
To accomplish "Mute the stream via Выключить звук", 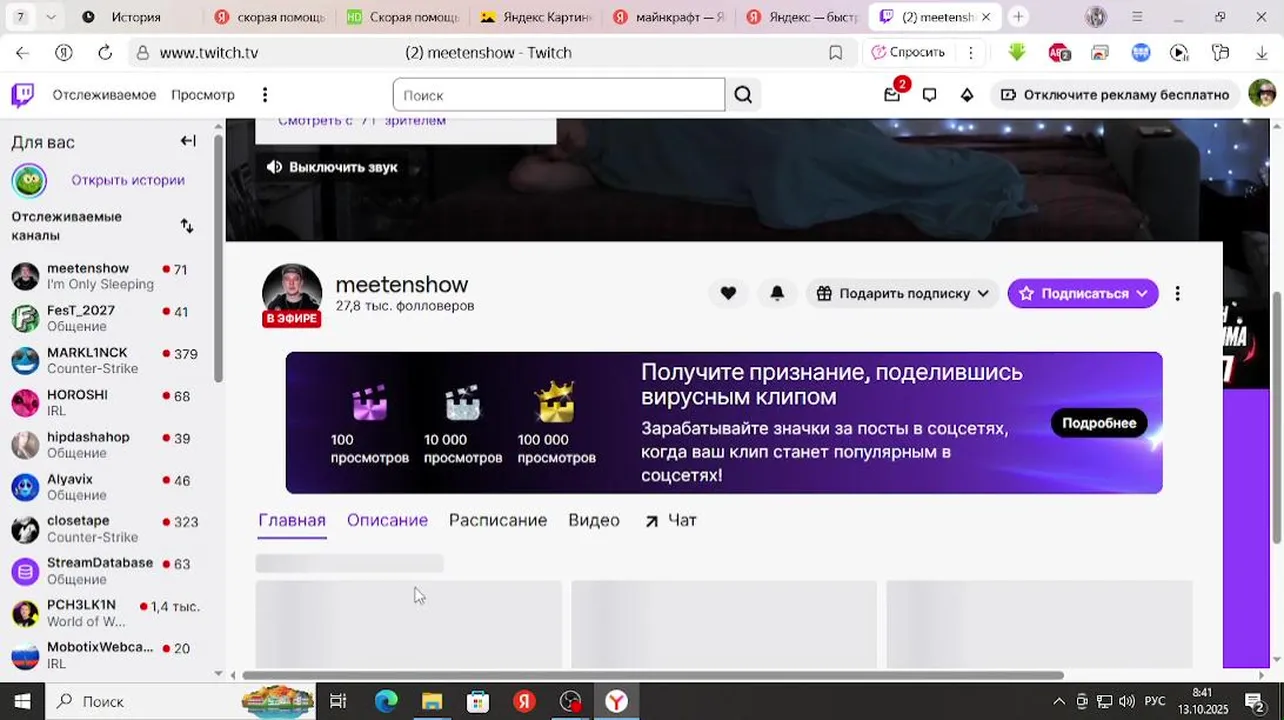I will pyautogui.click(x=332, y=167).
